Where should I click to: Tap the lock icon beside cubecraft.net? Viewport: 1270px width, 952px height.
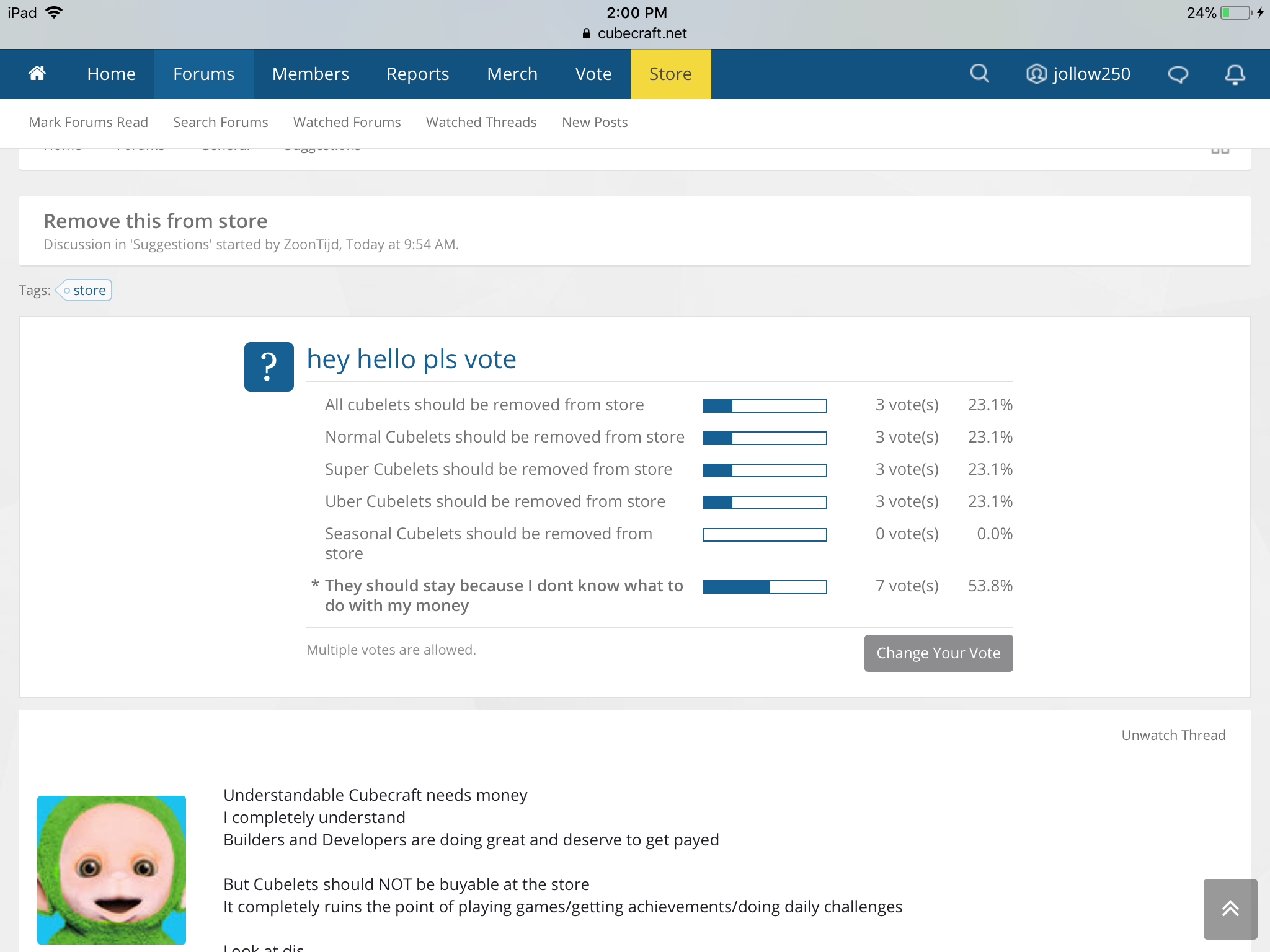tap(587, 33)
